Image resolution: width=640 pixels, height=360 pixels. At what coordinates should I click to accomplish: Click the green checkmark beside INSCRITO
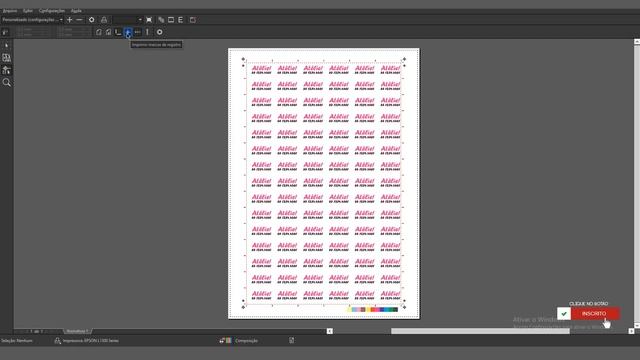(564, 313)
